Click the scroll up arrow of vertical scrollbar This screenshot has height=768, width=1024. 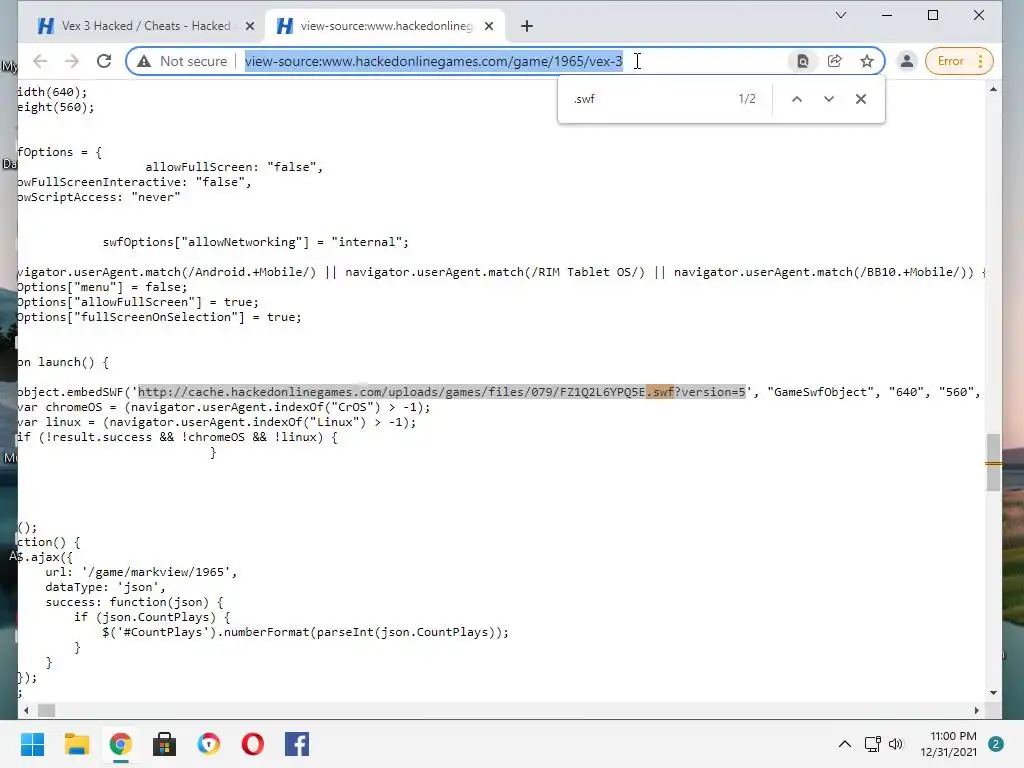click(993, 89)
